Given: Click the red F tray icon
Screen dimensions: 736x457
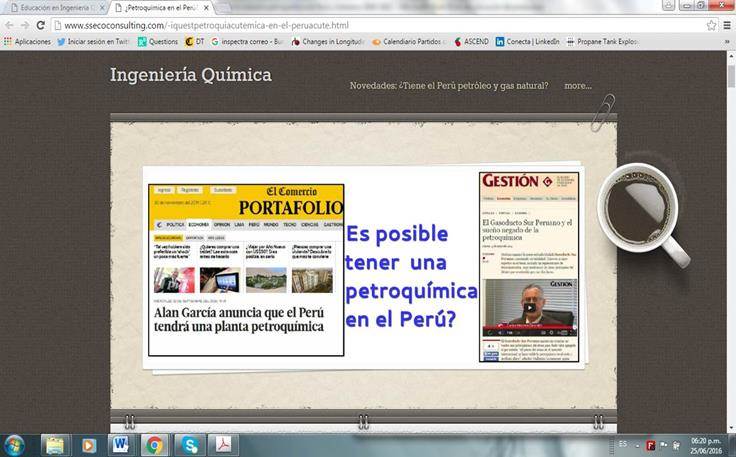Looking at the screenshot, I should point(651,445).
